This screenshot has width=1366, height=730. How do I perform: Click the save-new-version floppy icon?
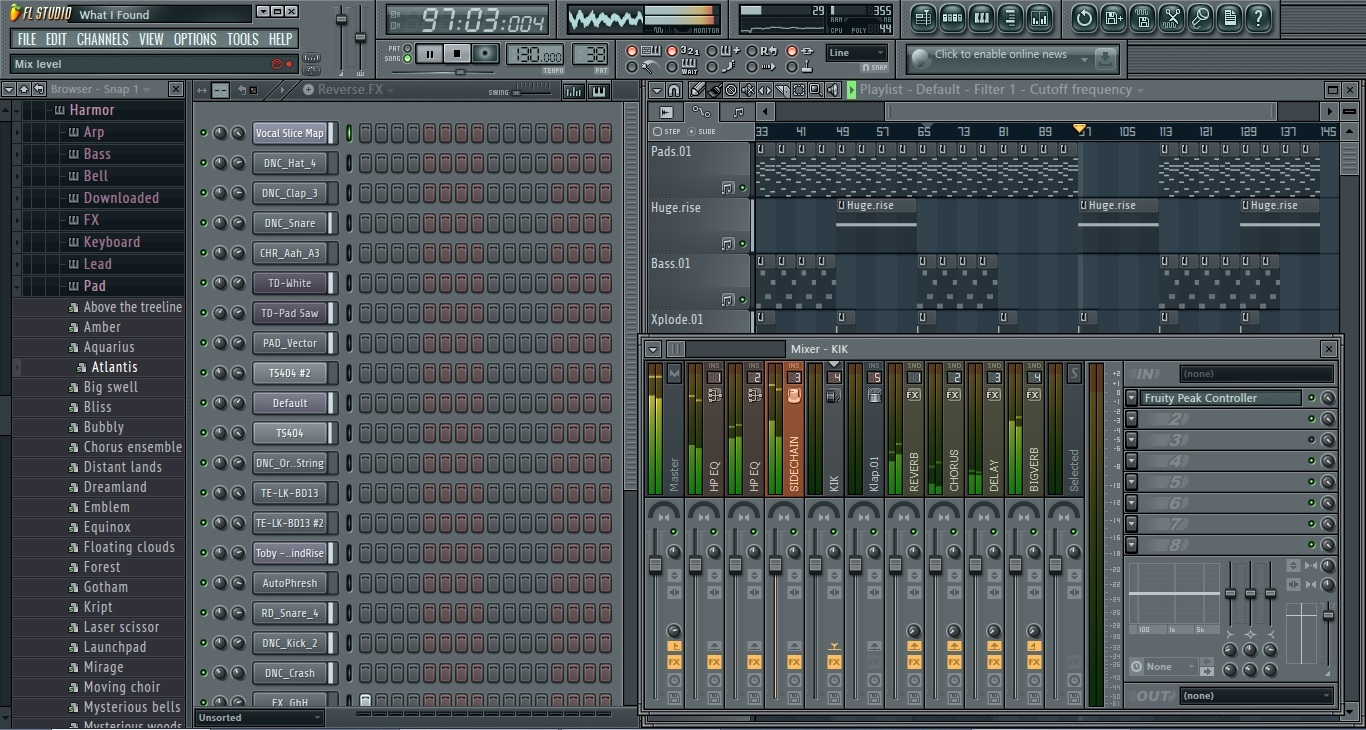point(1113,17)
